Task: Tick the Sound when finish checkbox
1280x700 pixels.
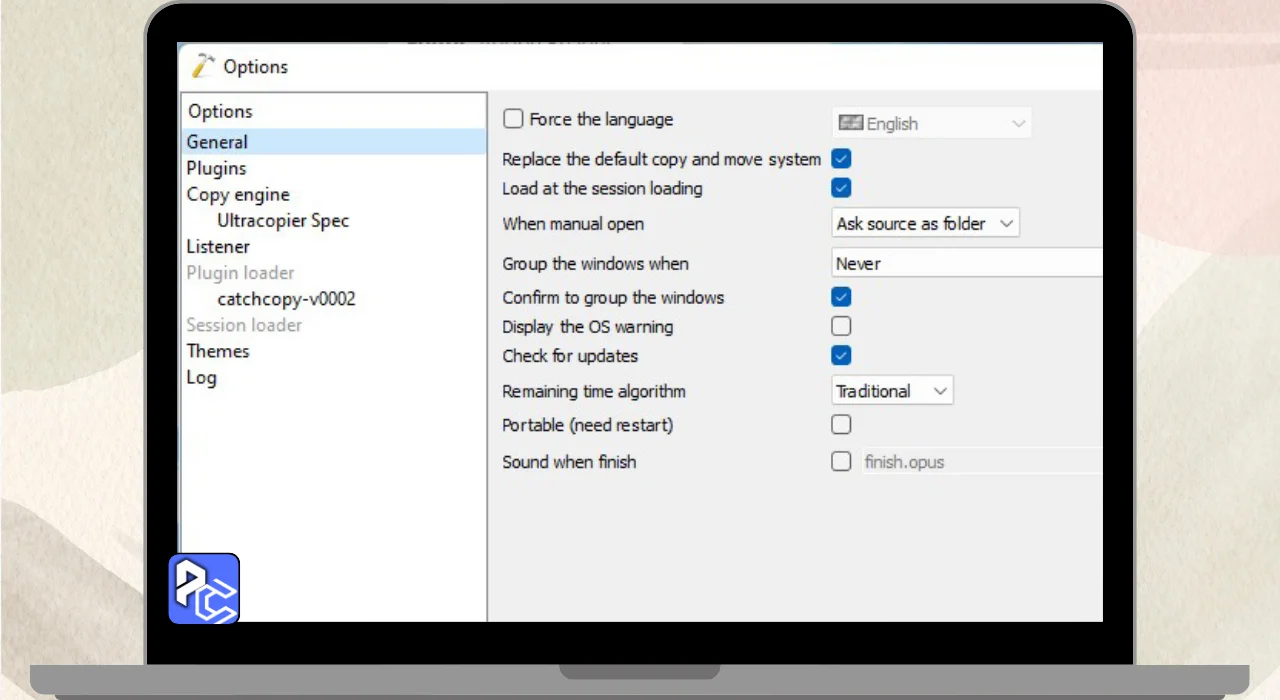Action: tap(841, 461)
